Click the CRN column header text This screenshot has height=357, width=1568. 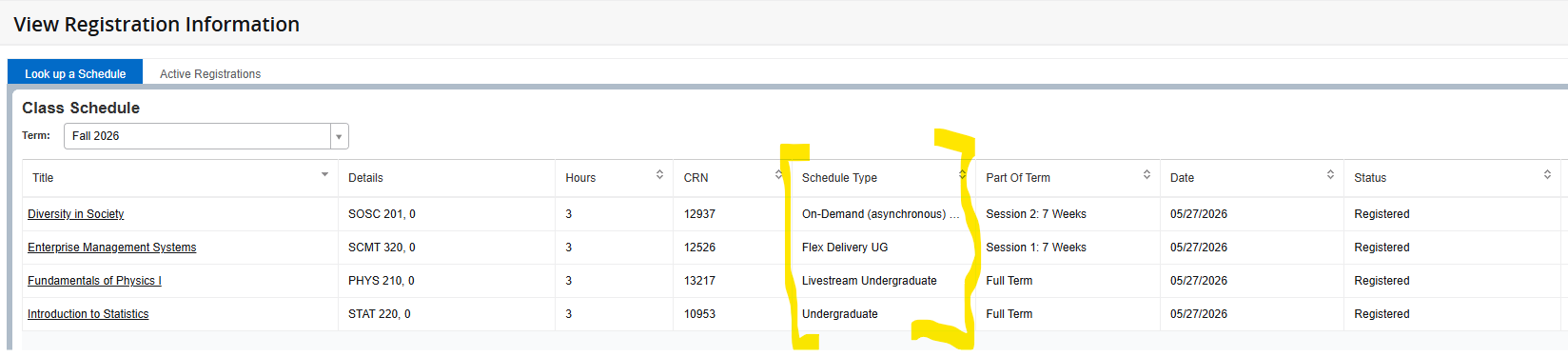696,178
